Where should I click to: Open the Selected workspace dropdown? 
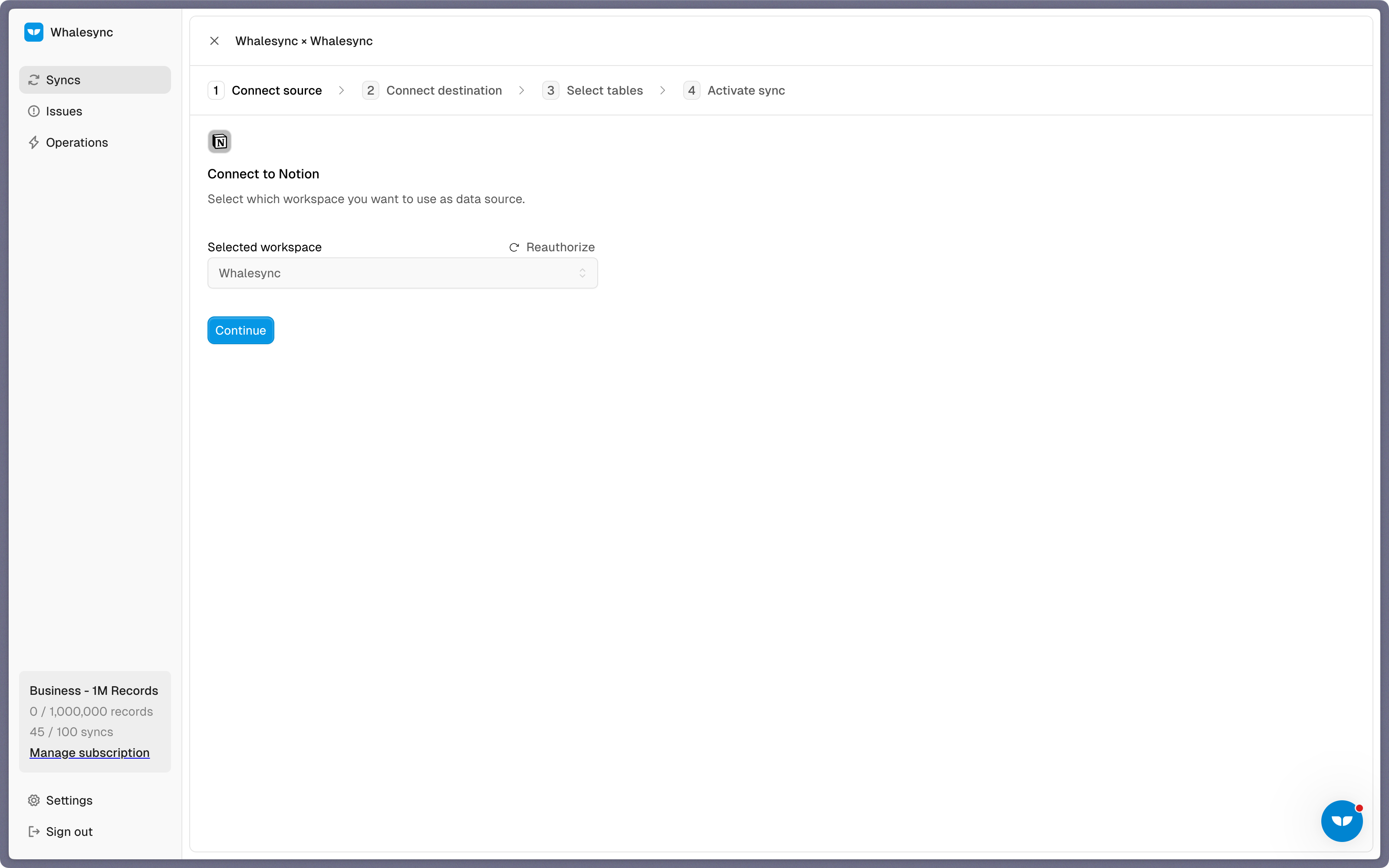click(402, 273)
